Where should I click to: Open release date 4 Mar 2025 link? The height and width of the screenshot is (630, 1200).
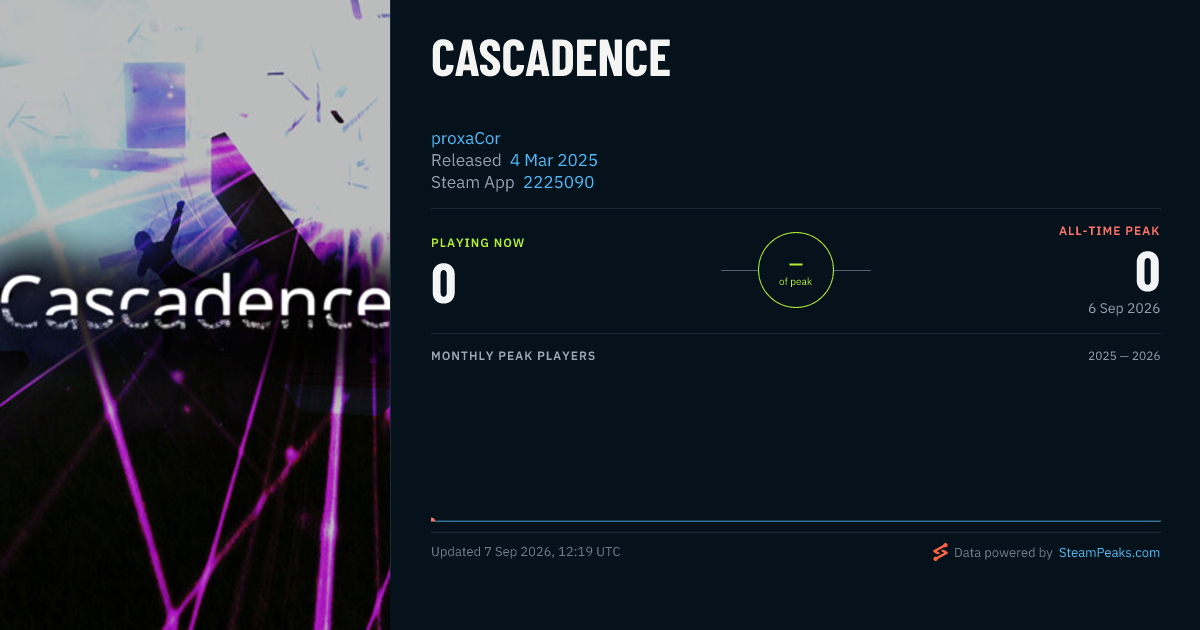[554, 160]
